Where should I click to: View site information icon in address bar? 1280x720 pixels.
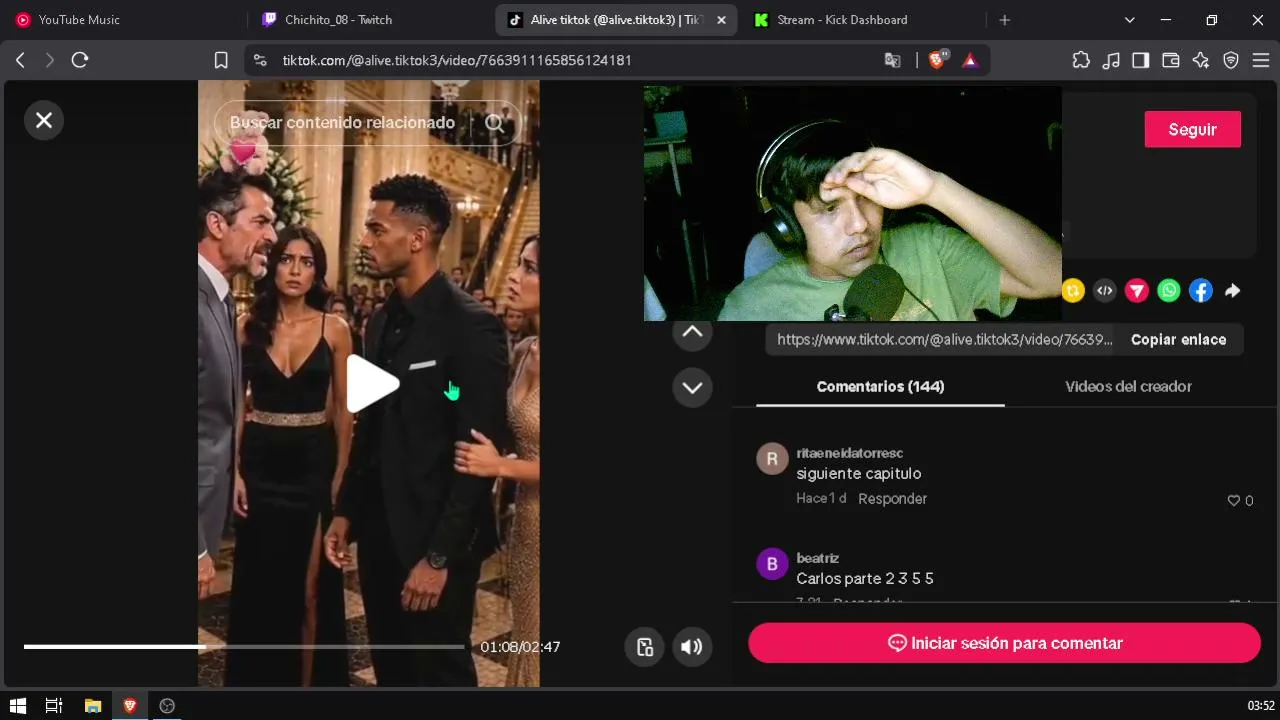point(260,60)
